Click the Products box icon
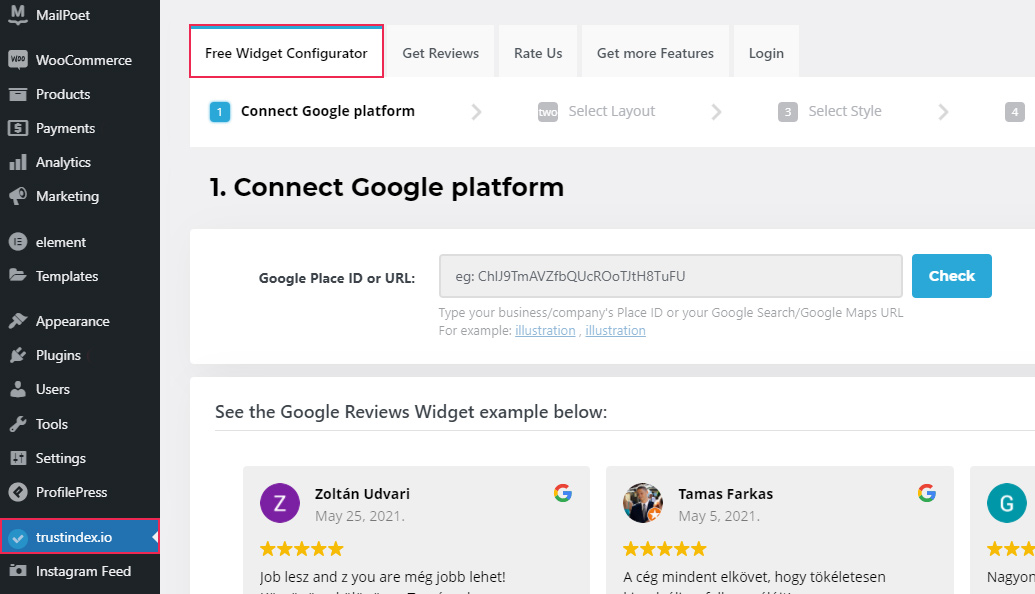Image resolution: width=1035 pixels, height=594 pixels. point(18,94)
